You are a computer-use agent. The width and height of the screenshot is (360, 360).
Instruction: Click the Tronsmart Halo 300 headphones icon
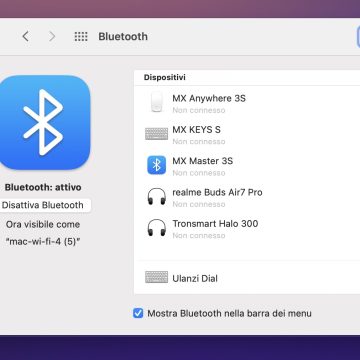tap(157, 228)
